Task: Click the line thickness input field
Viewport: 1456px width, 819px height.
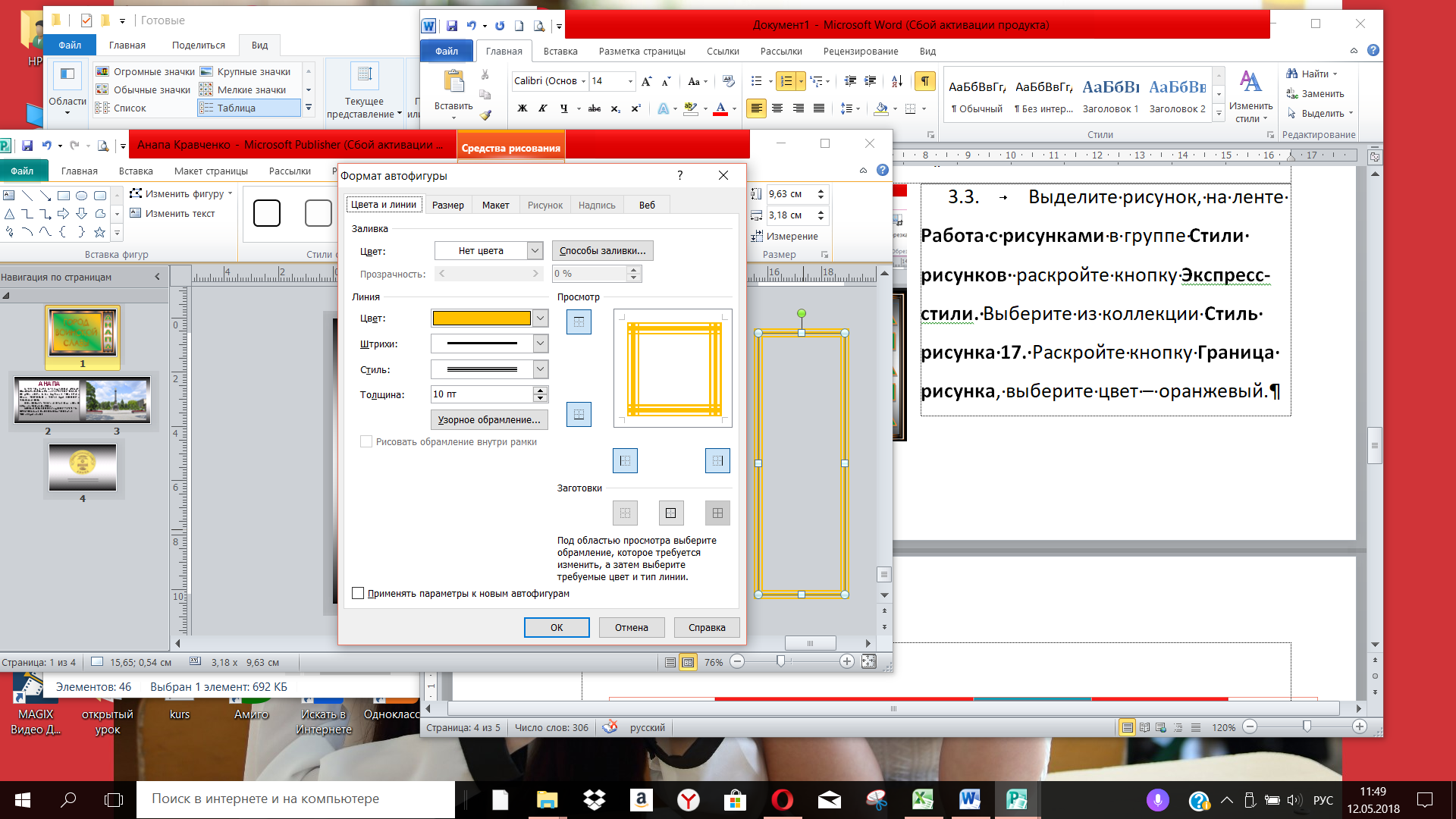Action: (482, 394)
